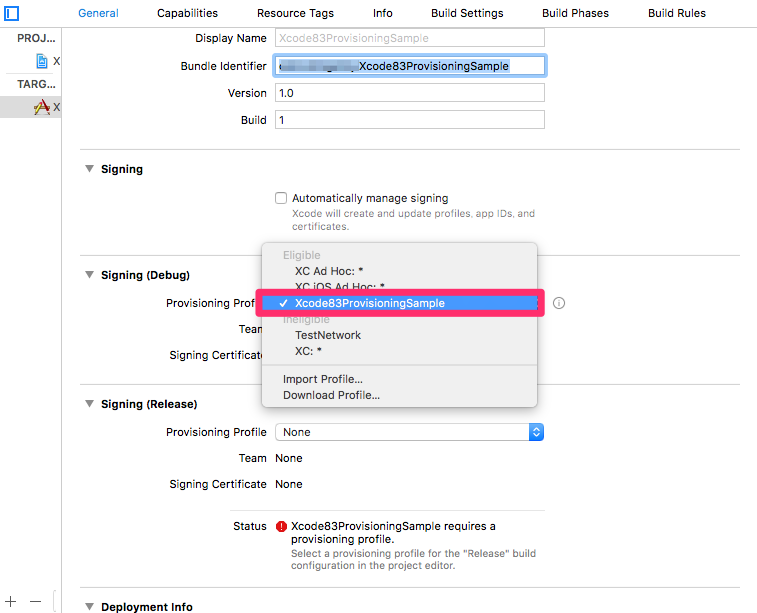This screenshot has width=757, height=613.
Task: Open the Build Rules tab
Action: tap(676, 13)
